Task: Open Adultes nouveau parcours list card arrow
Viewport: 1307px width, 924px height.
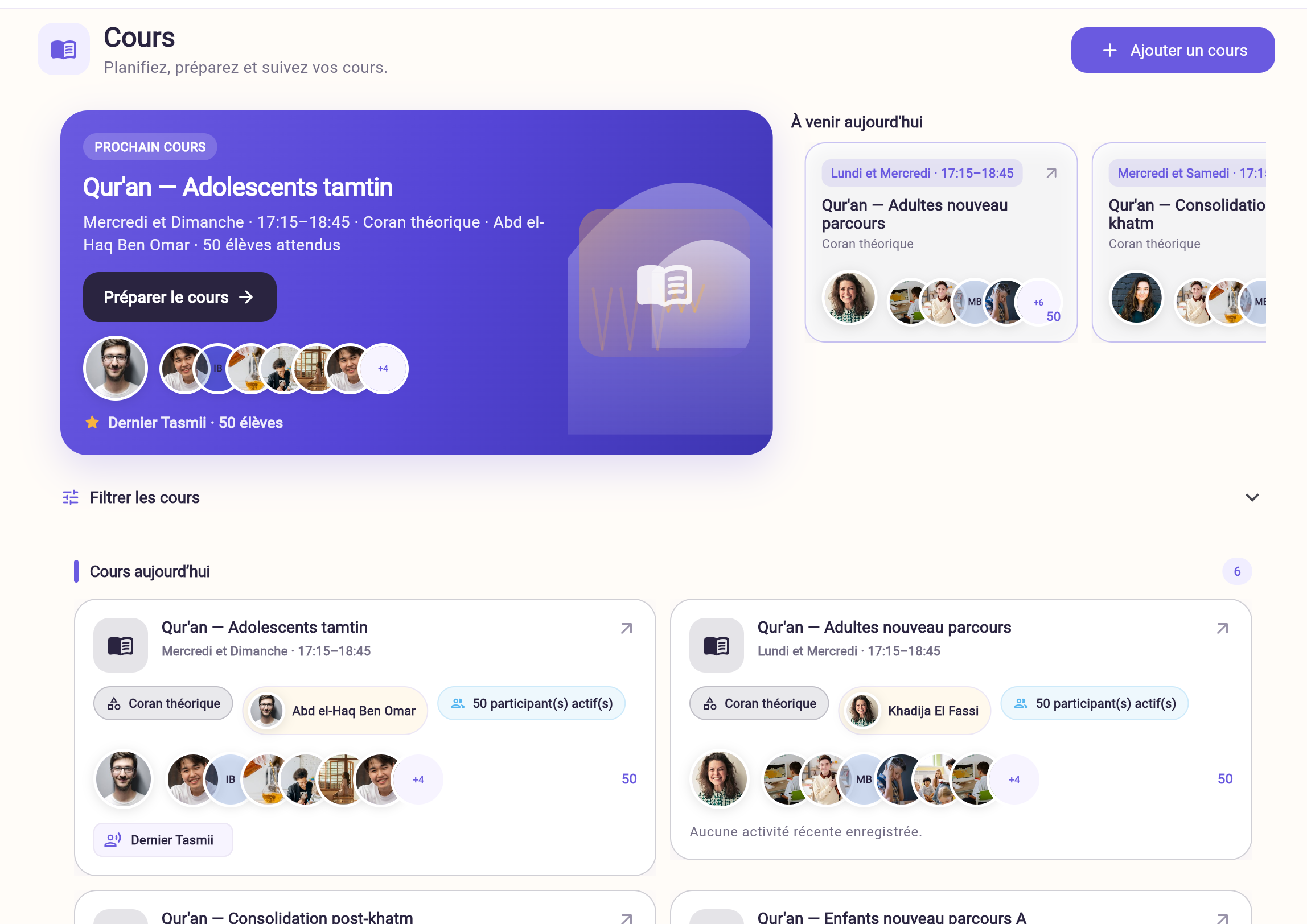Action: [x=1222, y=628]
